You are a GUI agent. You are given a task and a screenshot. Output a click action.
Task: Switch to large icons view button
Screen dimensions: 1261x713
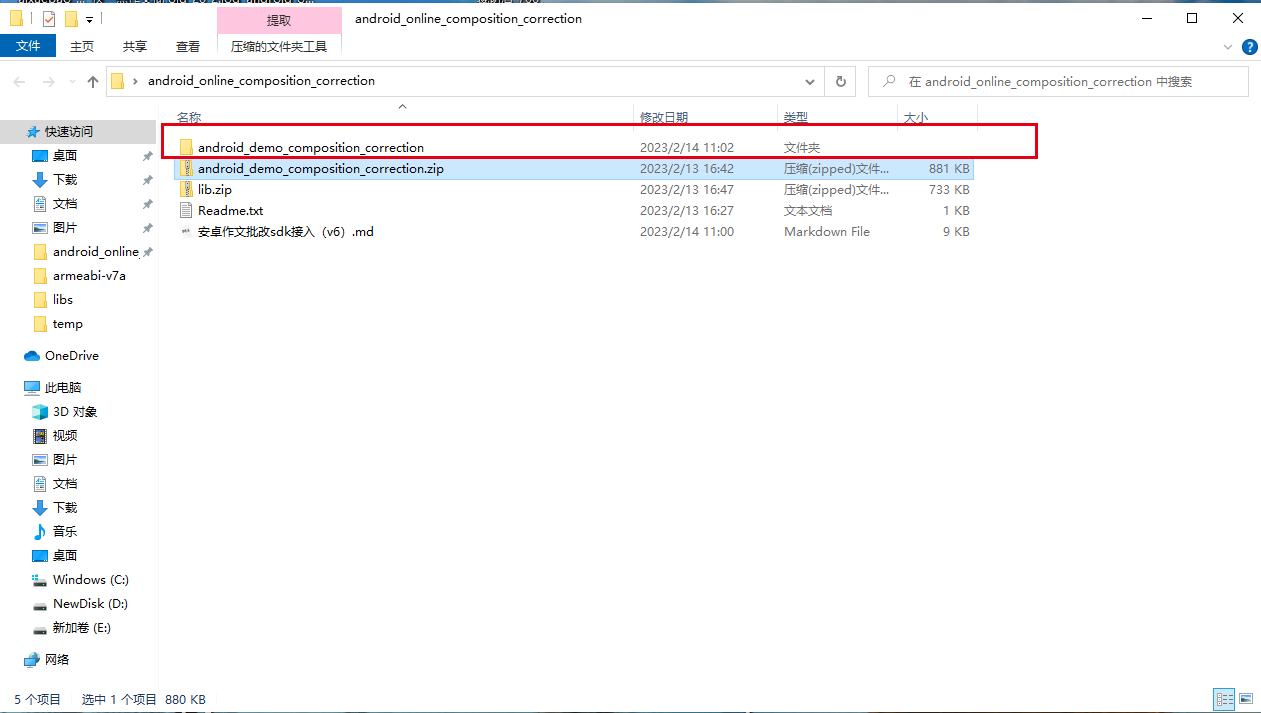[x=1245, y=699]
